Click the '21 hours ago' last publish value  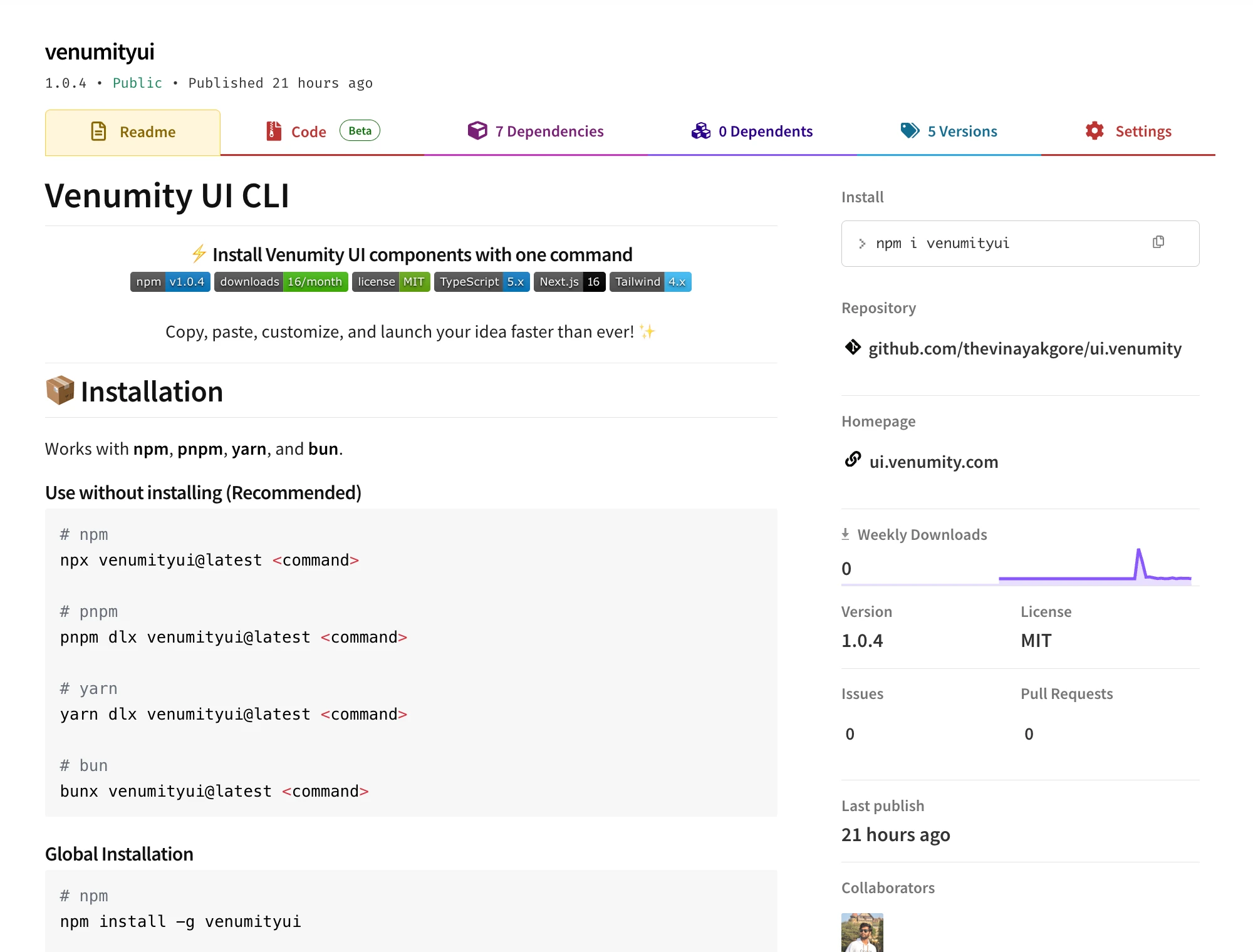pos(896,835)
